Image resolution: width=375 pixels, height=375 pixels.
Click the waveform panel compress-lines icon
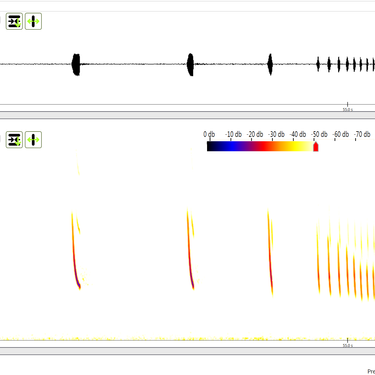click(14, 21)
